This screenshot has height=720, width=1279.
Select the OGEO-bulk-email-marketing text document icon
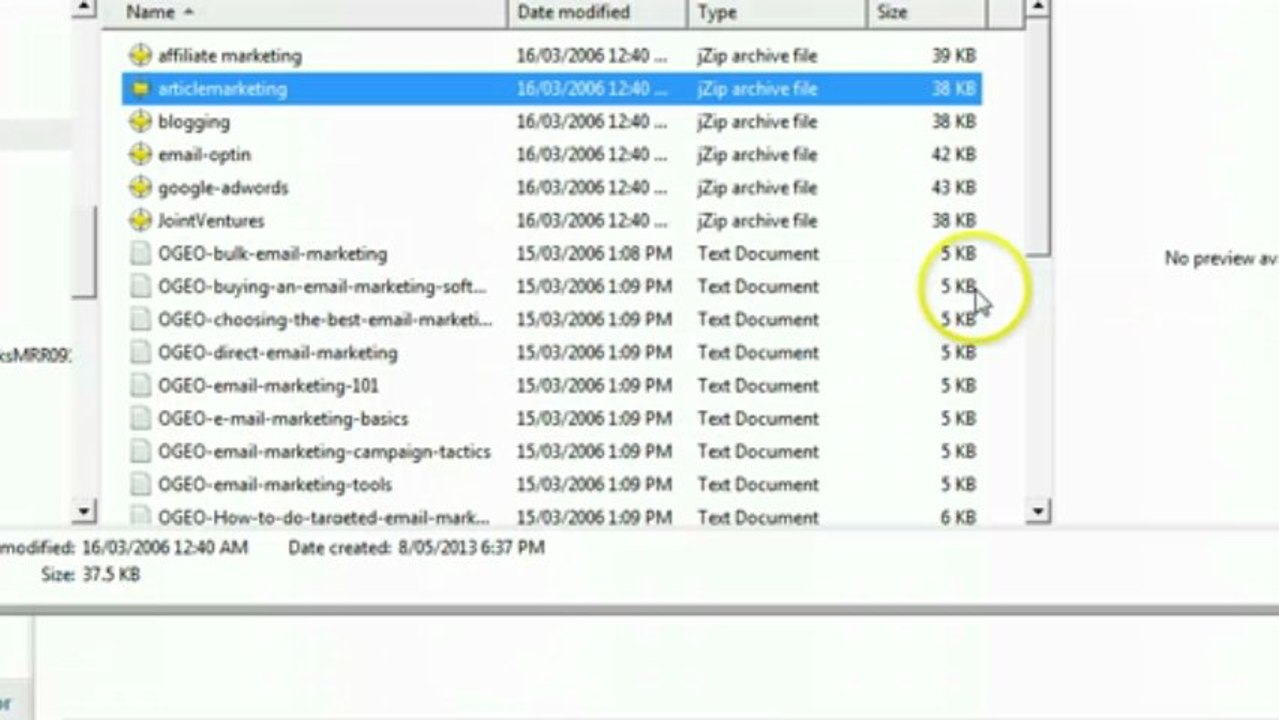pos(141,254)
